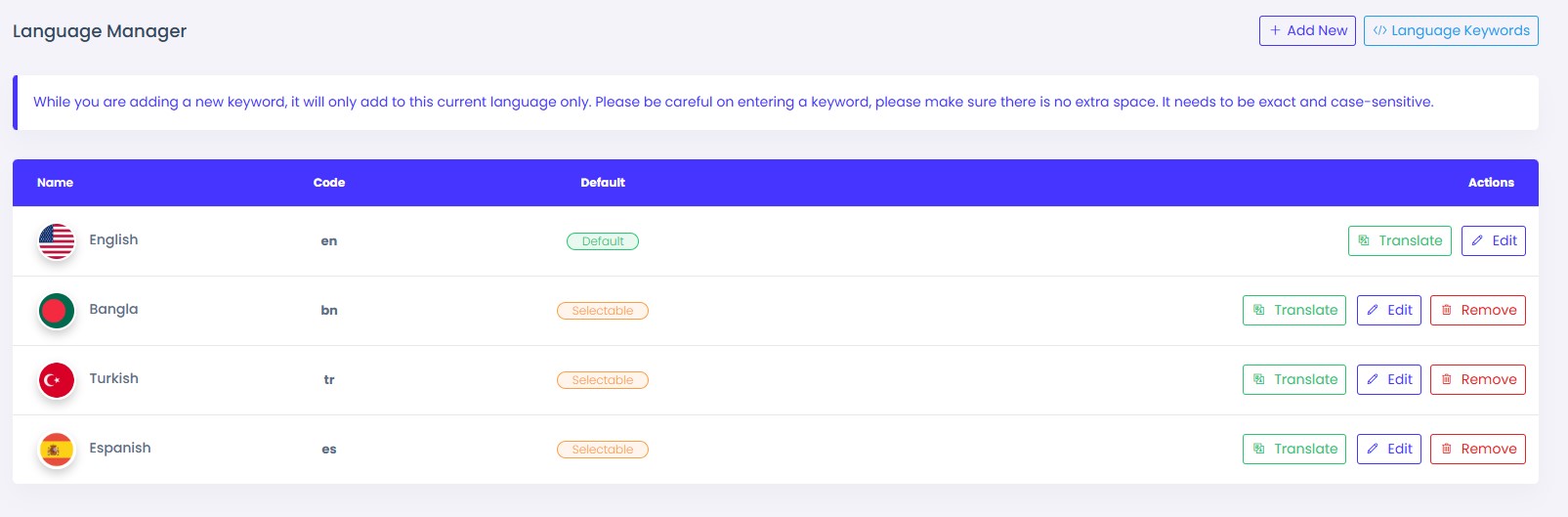This screenshot has height=517, width=1568.
Task: Click the Spain flag icon
Action: (x=57, y=450)
